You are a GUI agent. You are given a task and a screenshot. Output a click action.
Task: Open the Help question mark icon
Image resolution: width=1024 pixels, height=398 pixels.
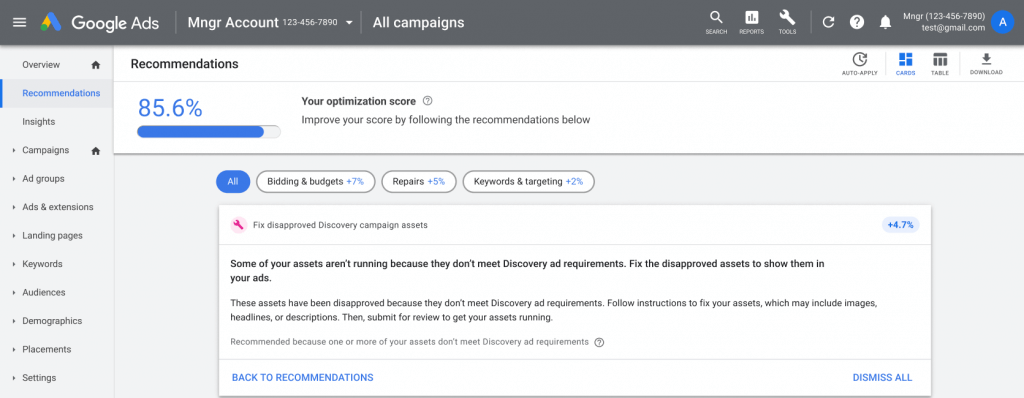click(x=857, y=22)
